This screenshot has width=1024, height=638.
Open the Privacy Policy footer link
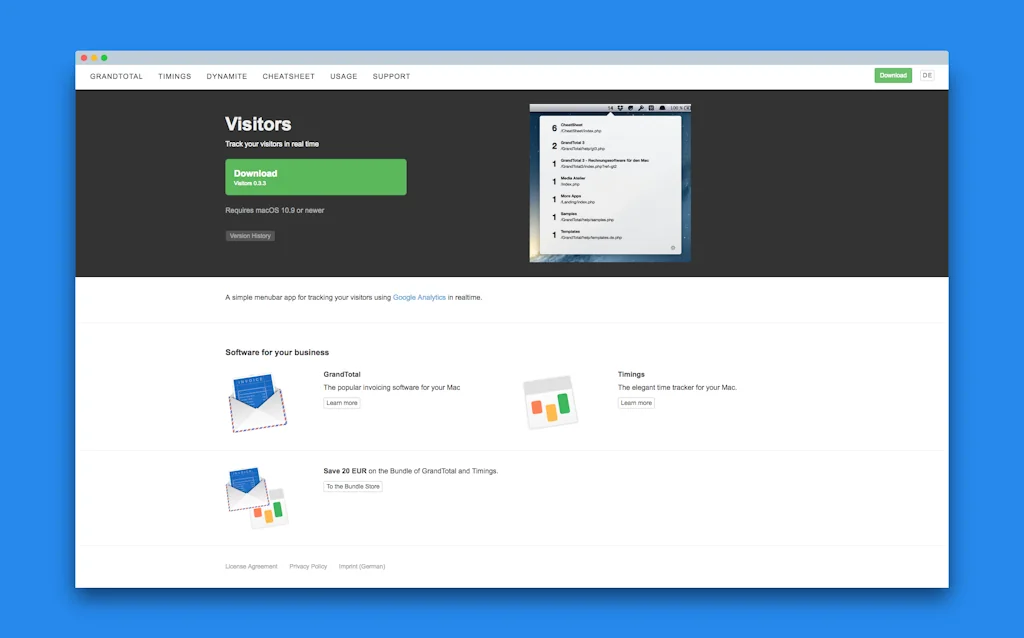308,566
